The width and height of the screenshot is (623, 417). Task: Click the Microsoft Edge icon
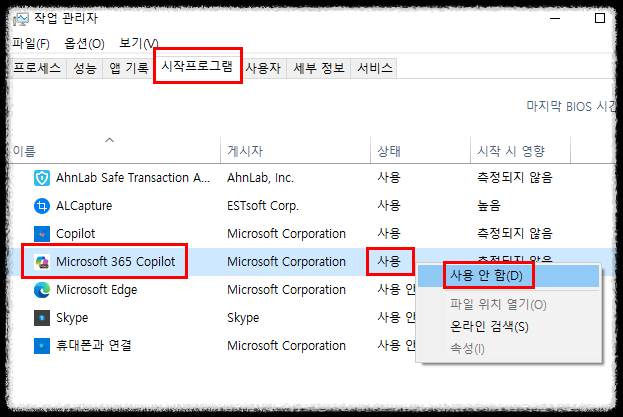pyautogui.click(x=42, y=290)
